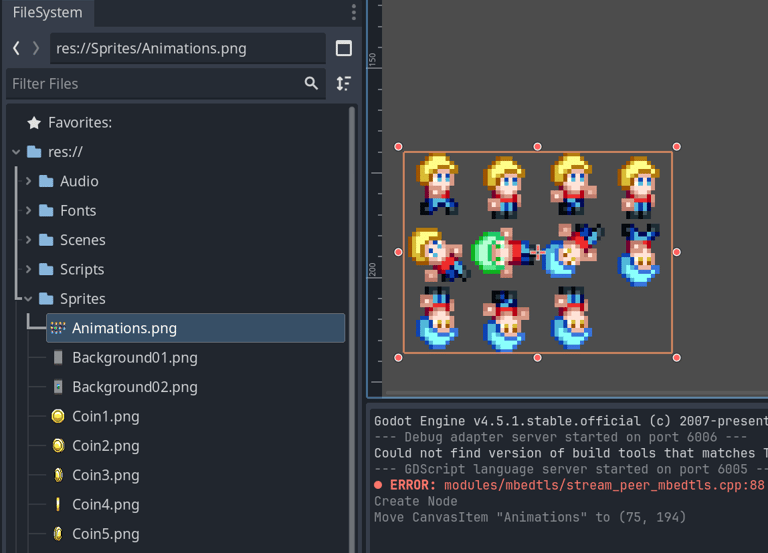
Task: Open the file sort options button
Action: [x=344, y=83]
